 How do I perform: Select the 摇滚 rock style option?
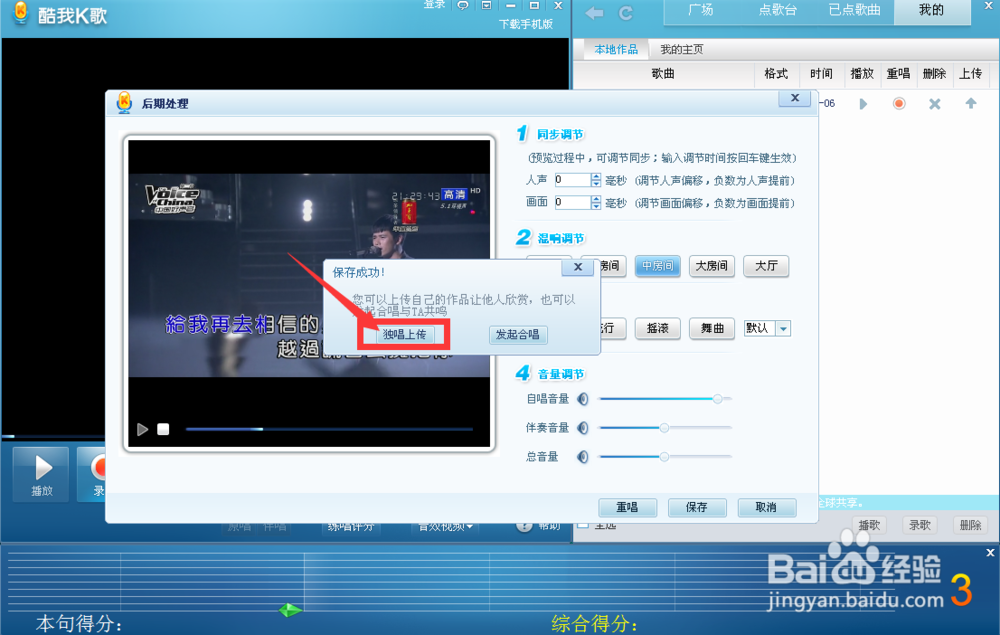tap(658, 328)
